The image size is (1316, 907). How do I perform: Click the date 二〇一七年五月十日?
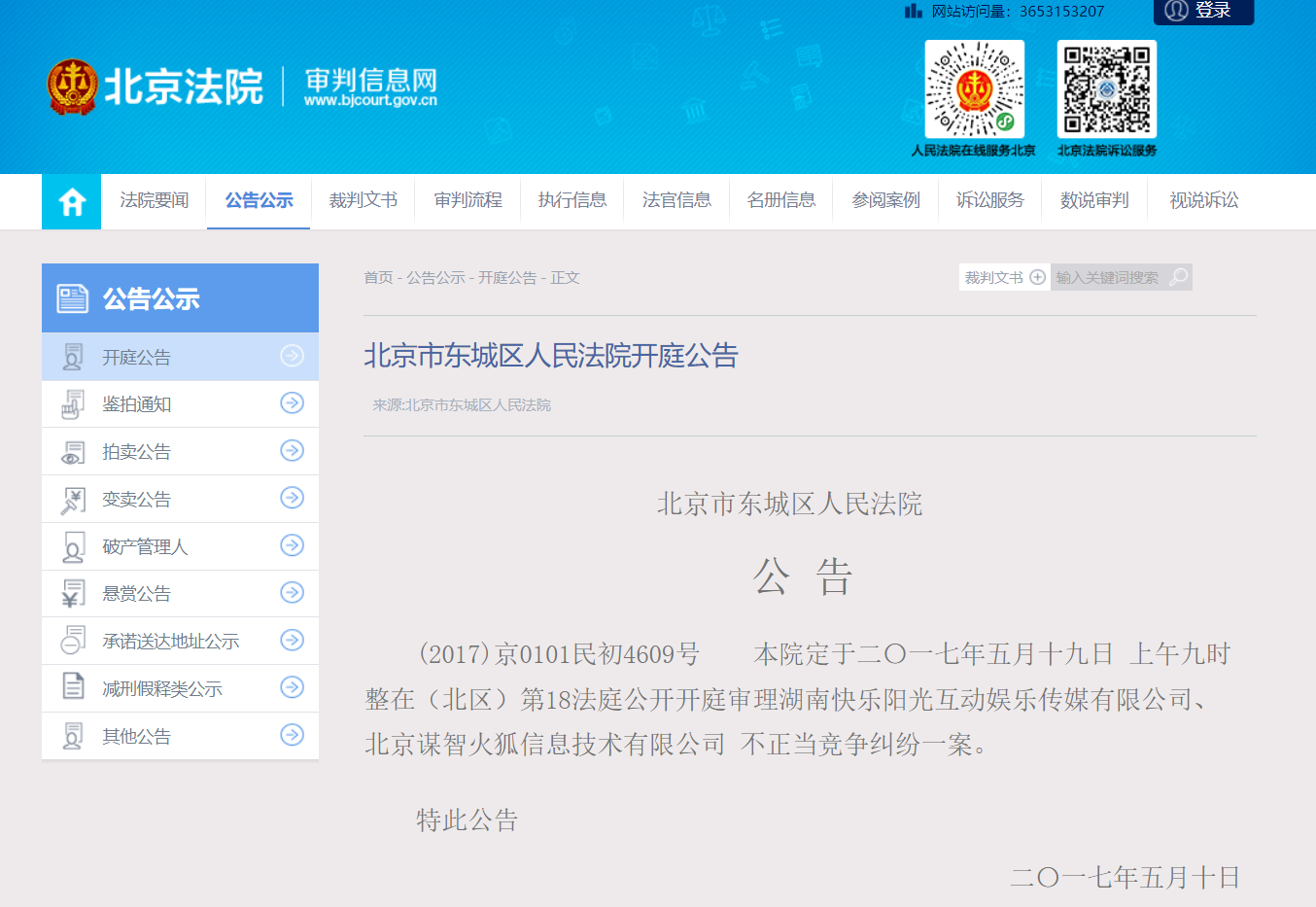click(x=1126, y=878)
